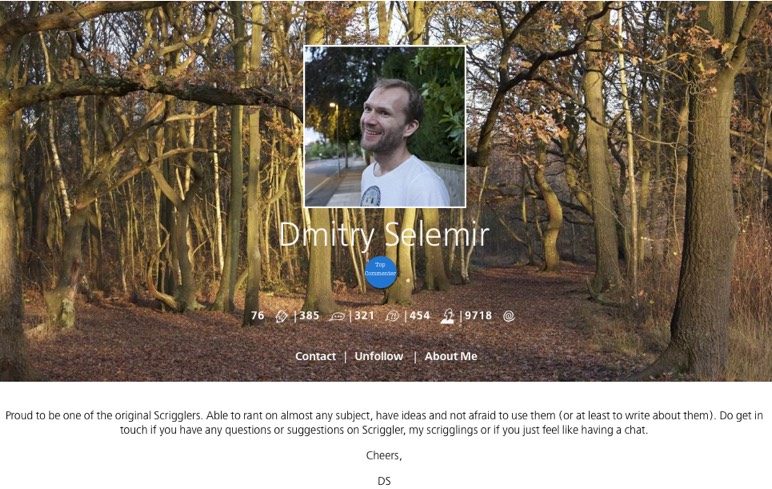The image size is (772, 489).
Task: Unfollow Dmitry Selemir
Action: click(379, 356)
